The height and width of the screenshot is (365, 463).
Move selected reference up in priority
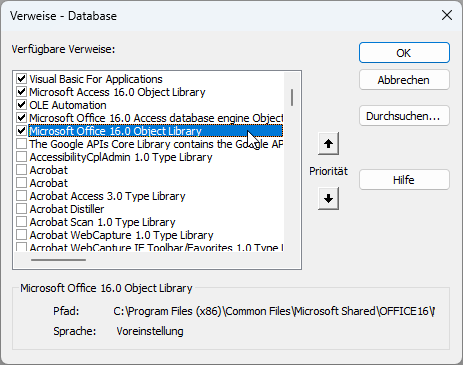click(x=328, y=144)
